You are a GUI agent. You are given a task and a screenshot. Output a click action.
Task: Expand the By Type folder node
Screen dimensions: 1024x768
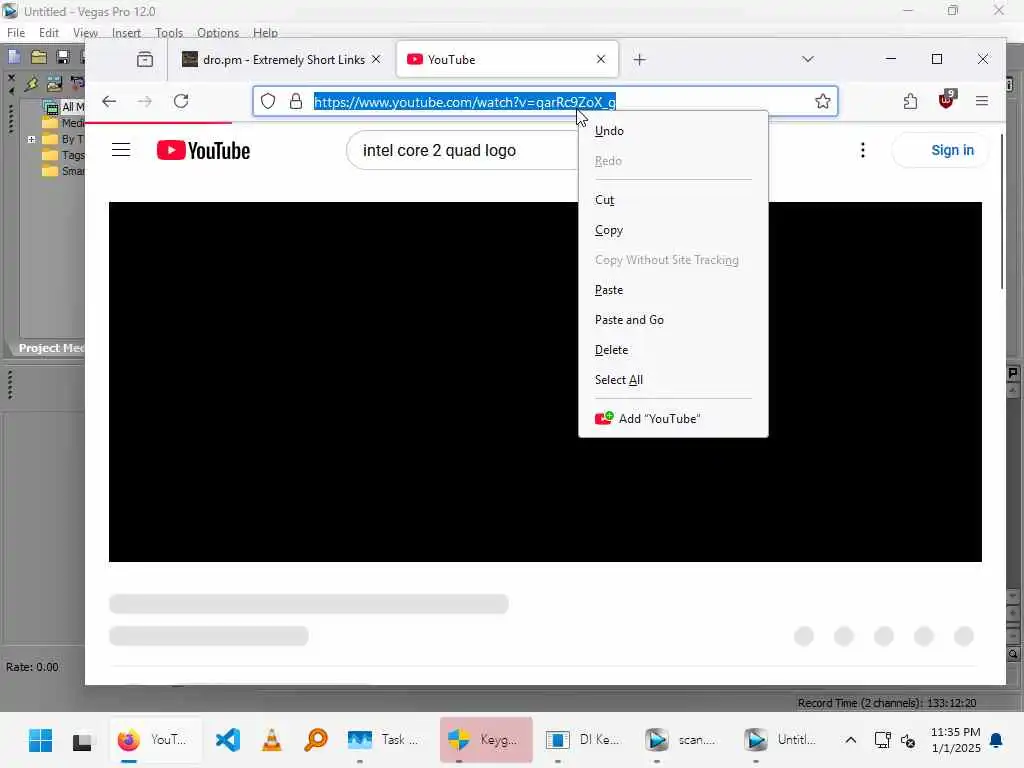[31, 139]
